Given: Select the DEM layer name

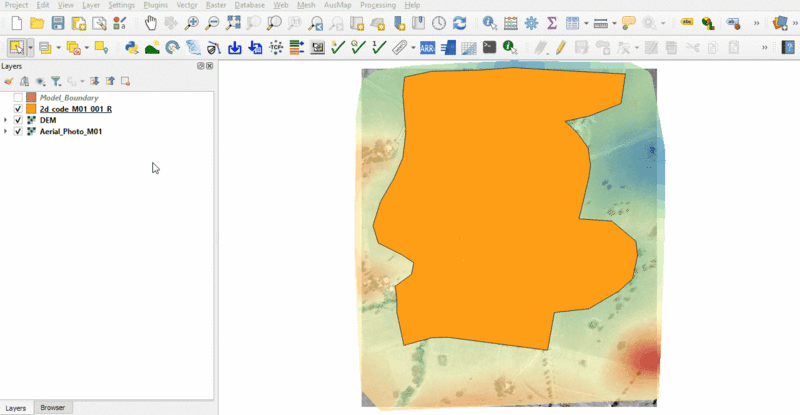Looking at the screenshot, I should [48, 120].
